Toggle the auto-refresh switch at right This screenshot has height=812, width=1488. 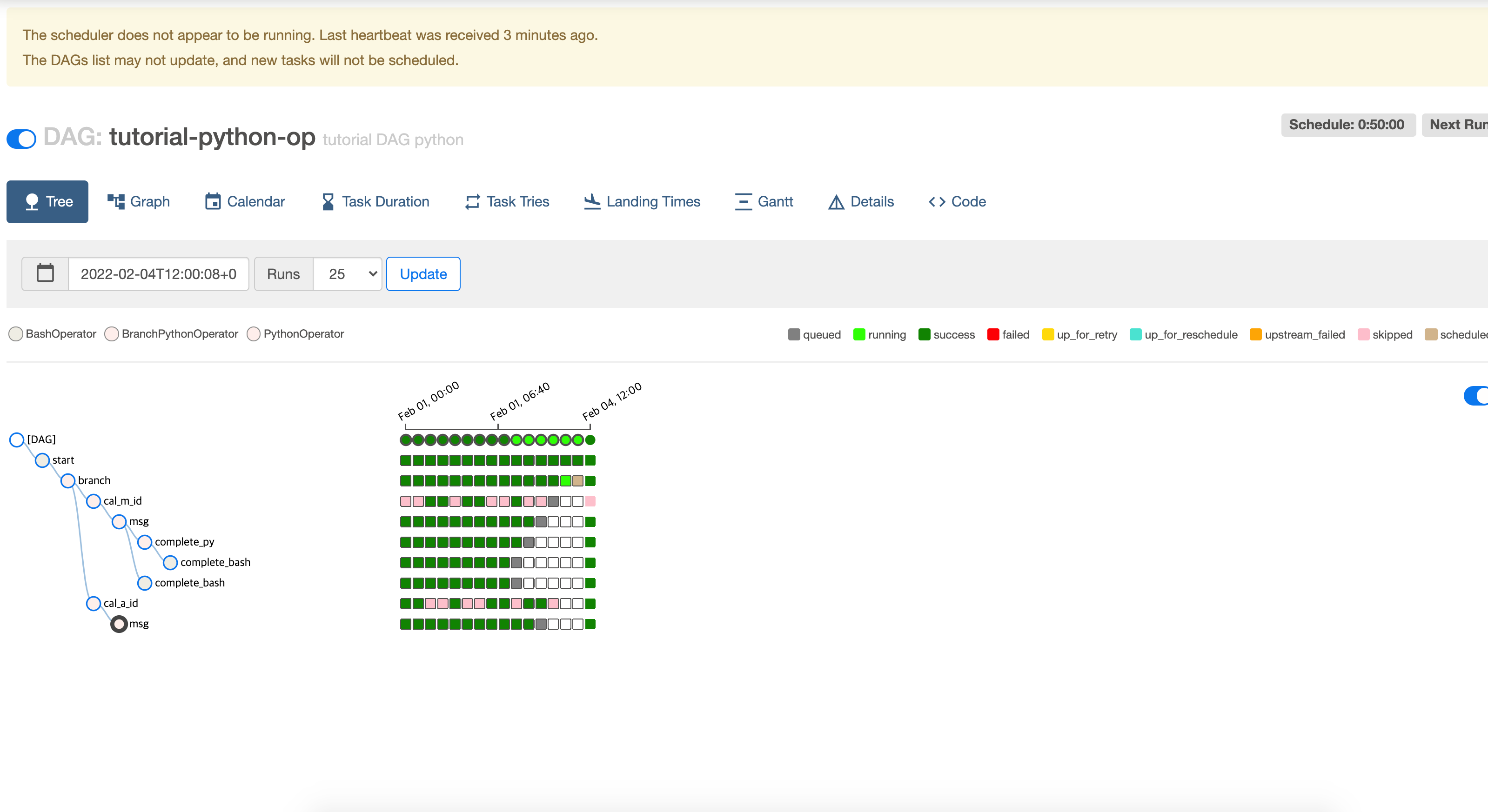(x=1476, y=396)
